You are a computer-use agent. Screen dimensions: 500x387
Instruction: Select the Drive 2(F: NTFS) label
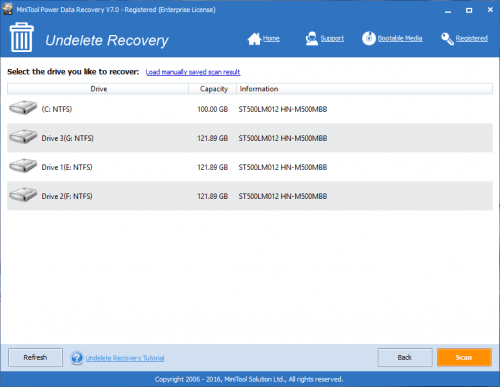67,196
